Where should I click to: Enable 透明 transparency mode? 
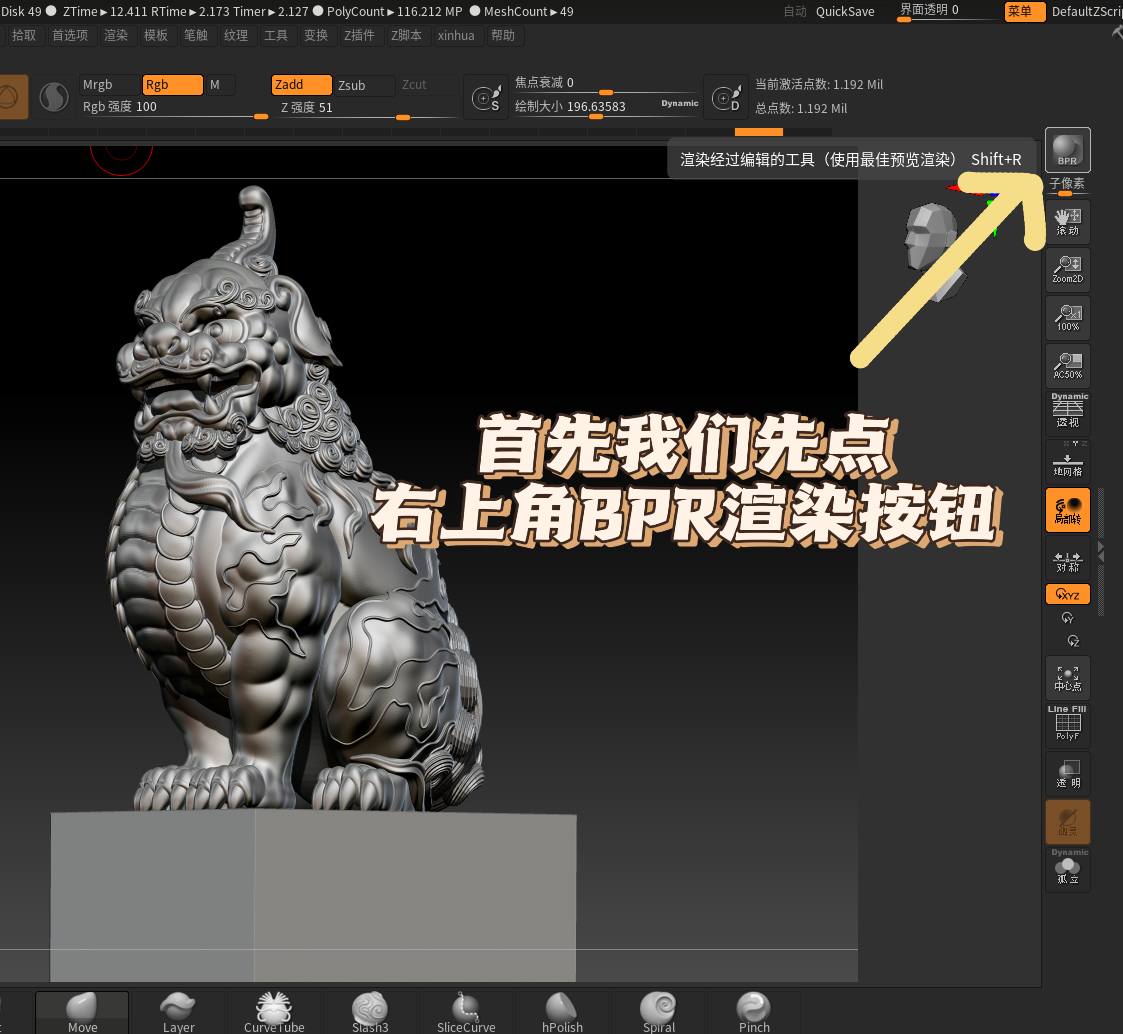[x=1067, y=773]
